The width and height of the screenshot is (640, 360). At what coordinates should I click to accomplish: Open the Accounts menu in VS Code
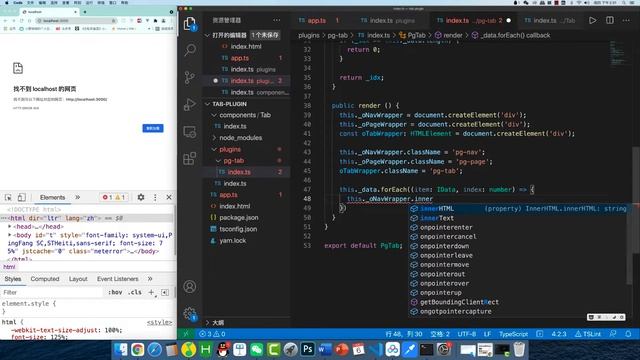pyautogui.click(x=190, y=287)
